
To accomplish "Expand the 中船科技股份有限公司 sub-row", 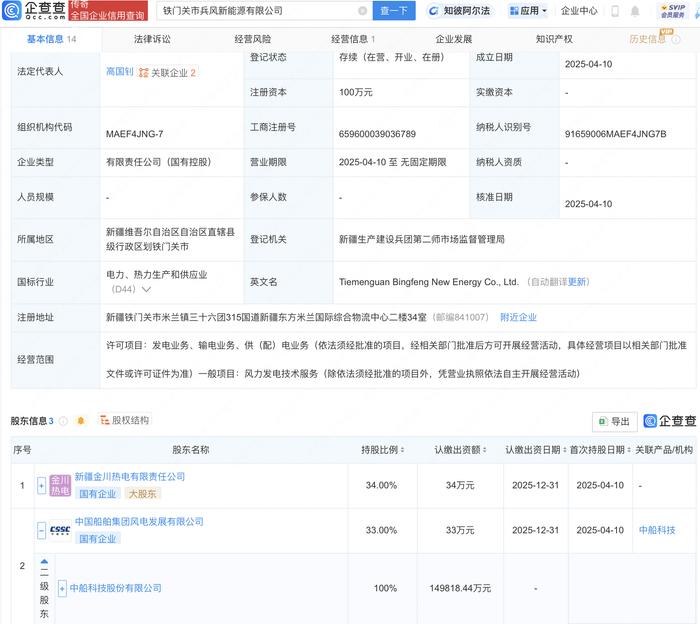I will [62, 589].
